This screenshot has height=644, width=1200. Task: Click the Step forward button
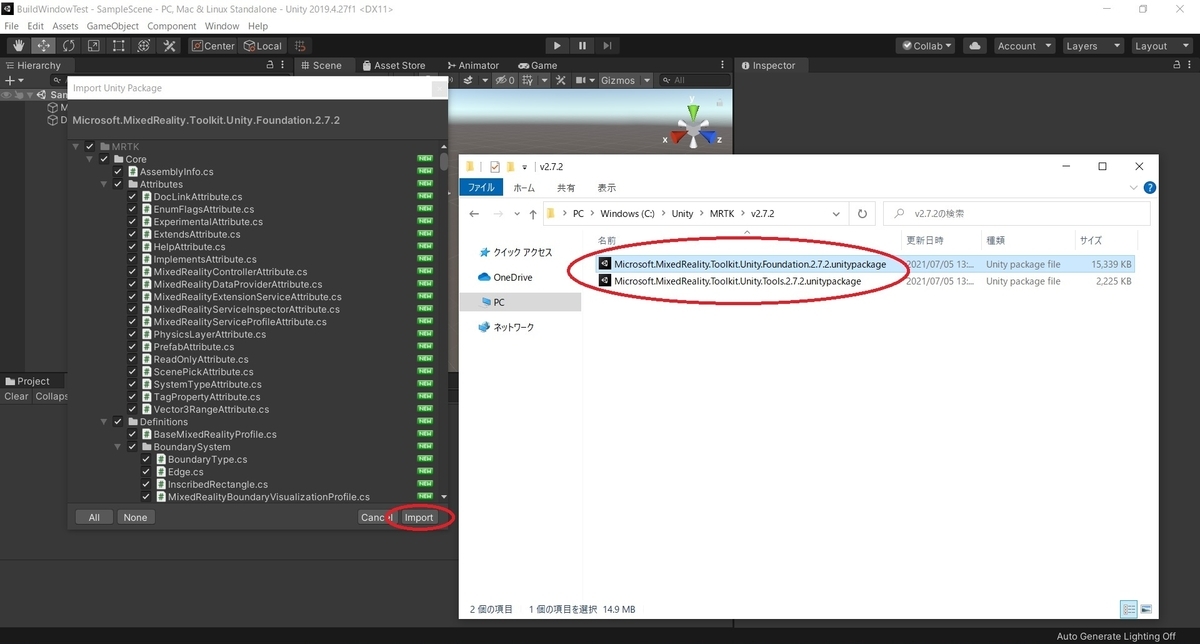click(607, 46)
